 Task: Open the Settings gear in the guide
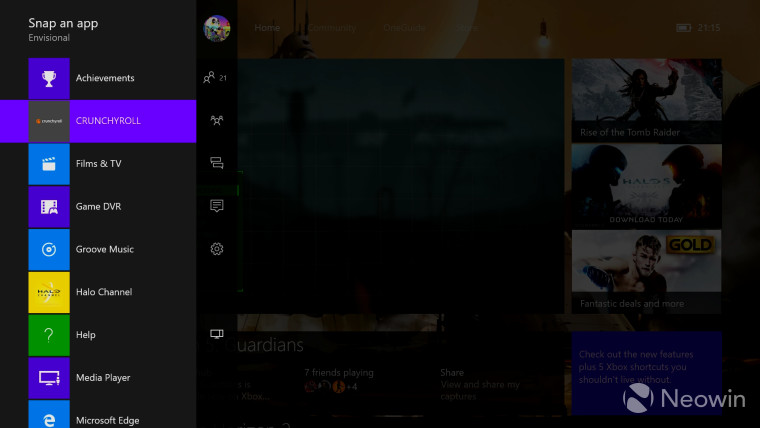[x=217, y=249]
